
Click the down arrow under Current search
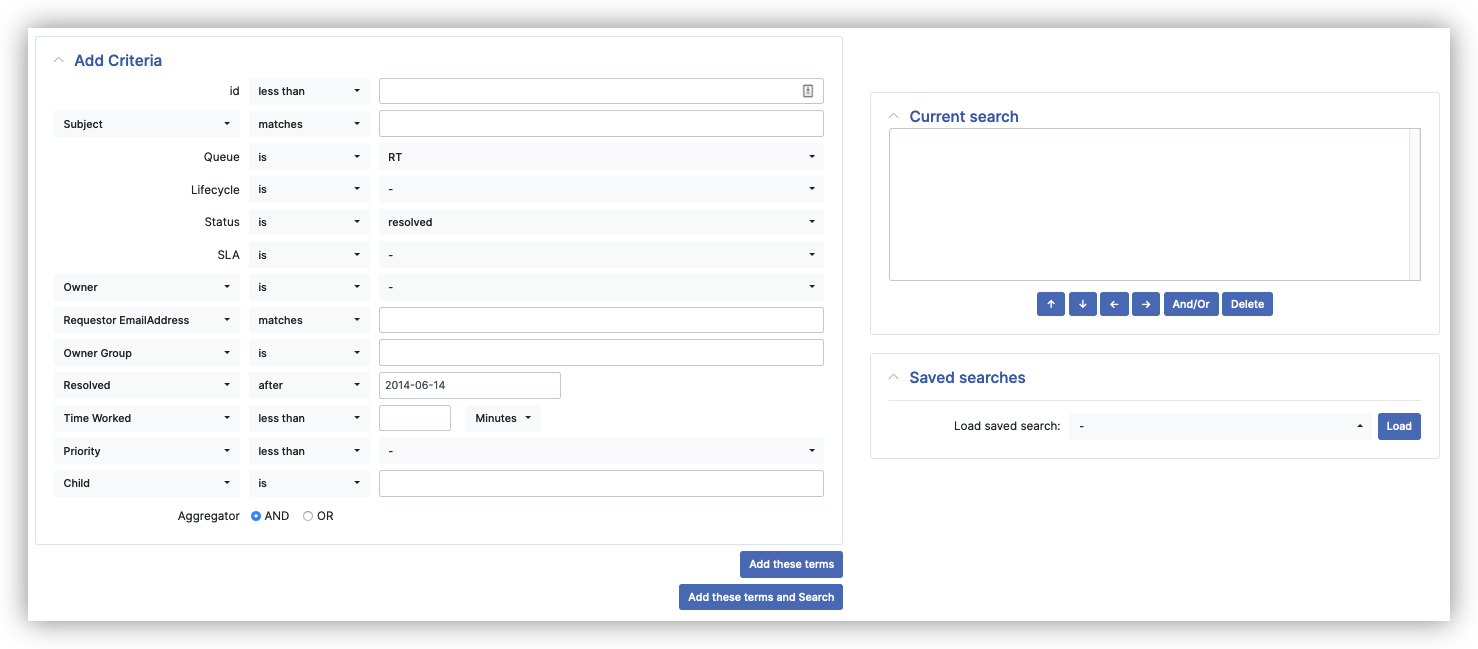[1082, 303]
